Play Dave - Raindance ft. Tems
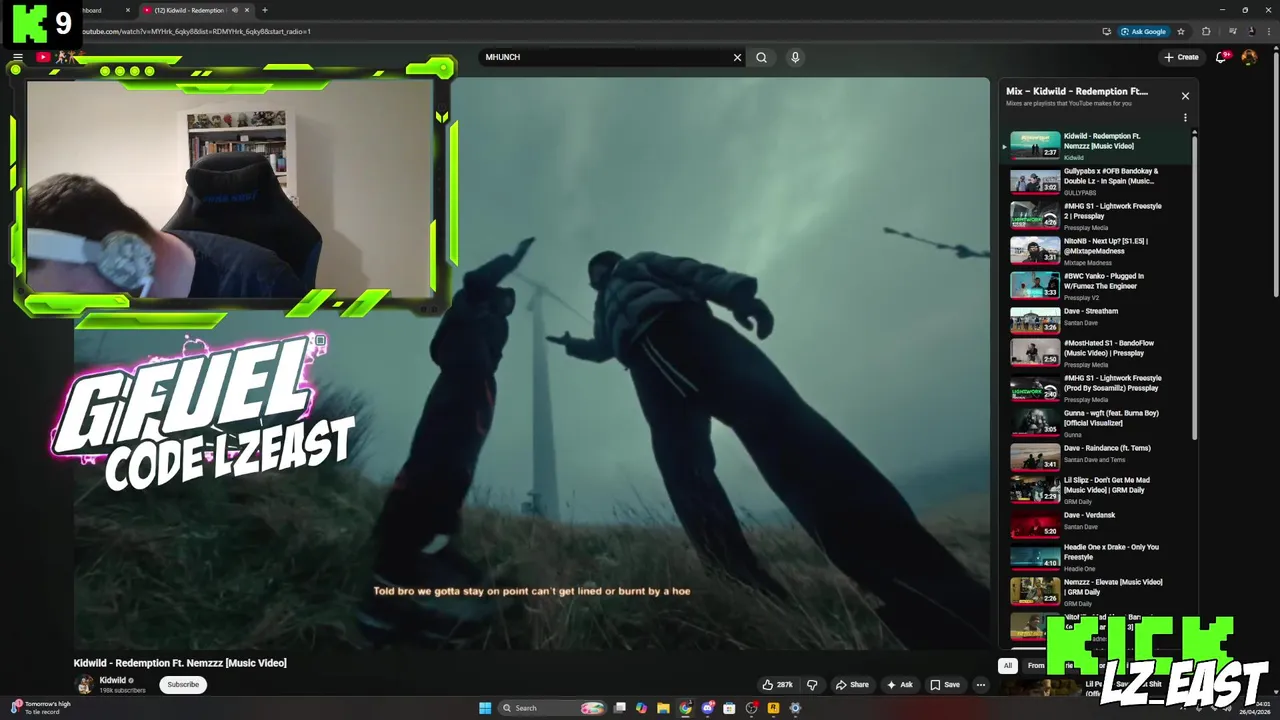1280x720 pixels. [x=1097, y=456]
